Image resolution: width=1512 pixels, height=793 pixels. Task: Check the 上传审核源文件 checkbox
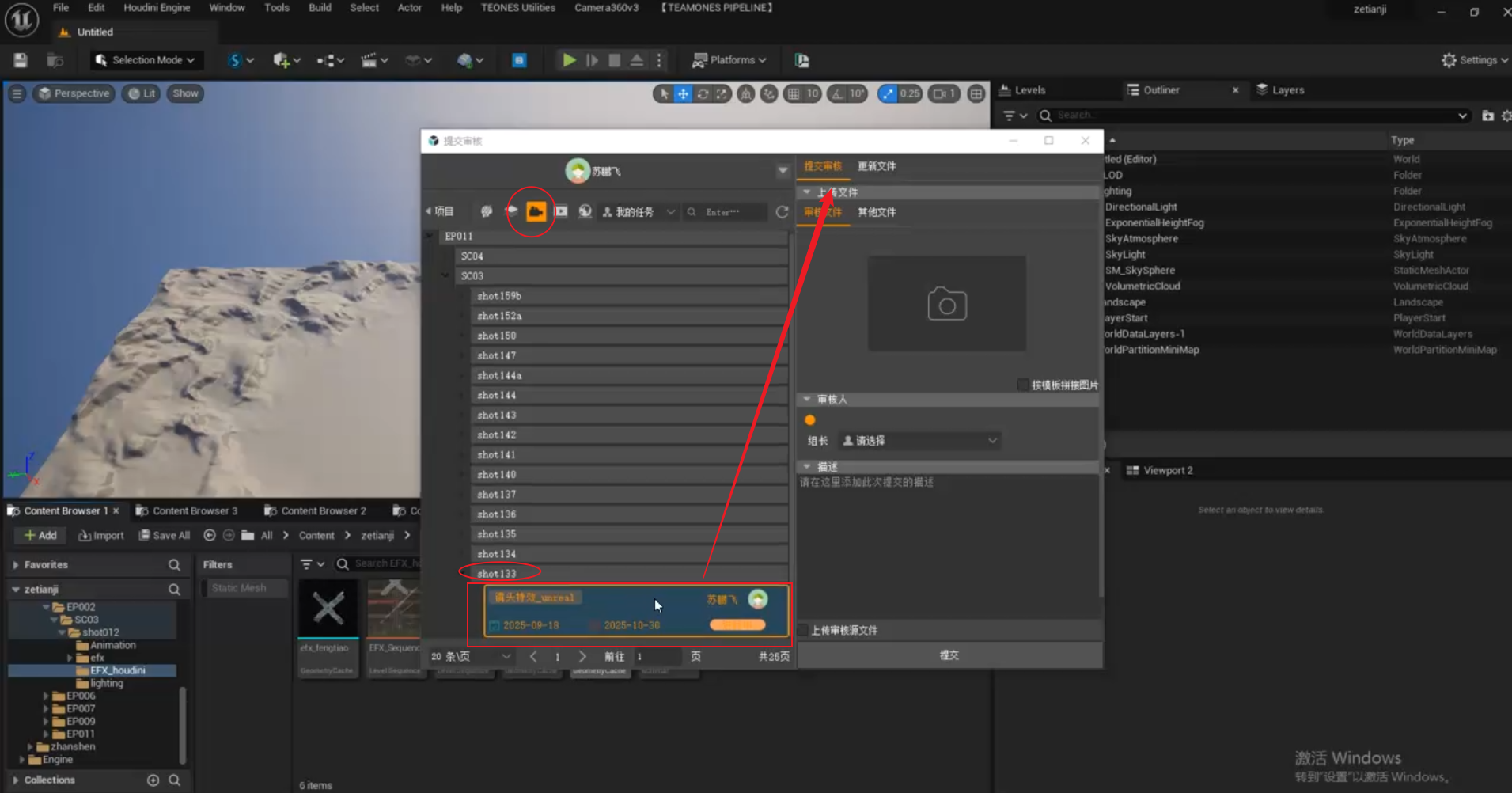pos(804,630)
